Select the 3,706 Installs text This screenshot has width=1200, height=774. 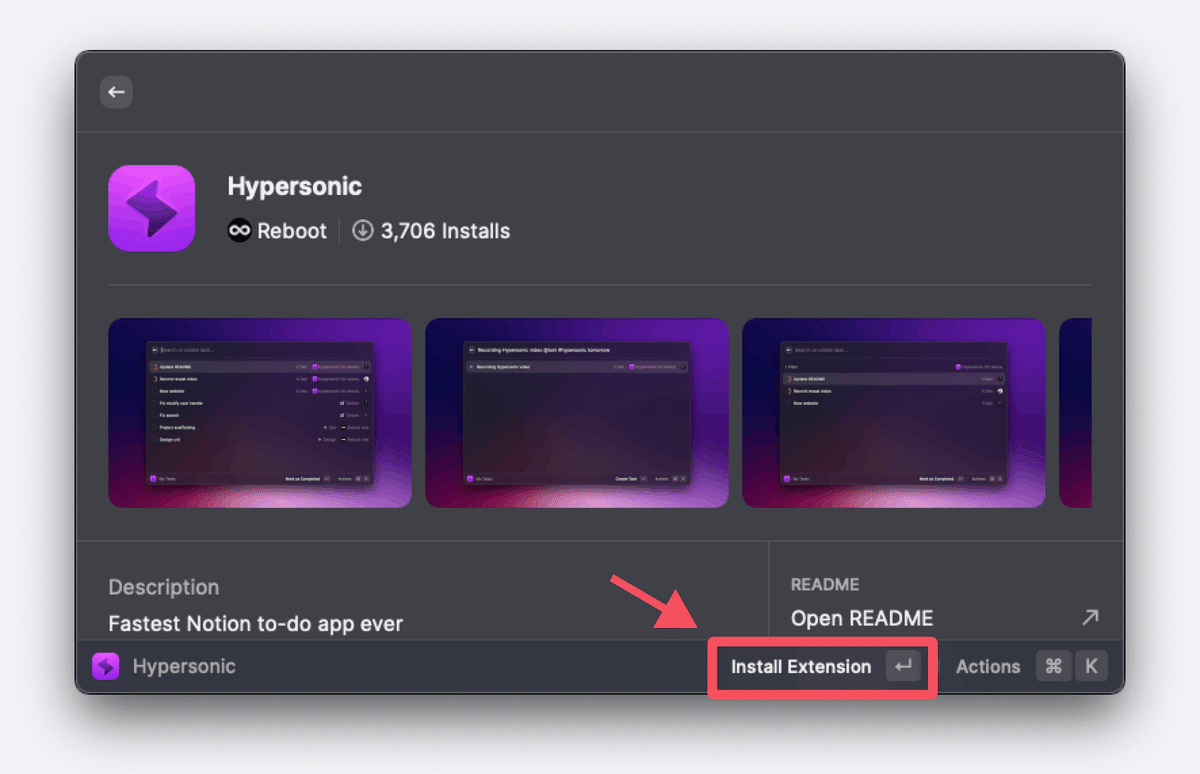(445, 231)
